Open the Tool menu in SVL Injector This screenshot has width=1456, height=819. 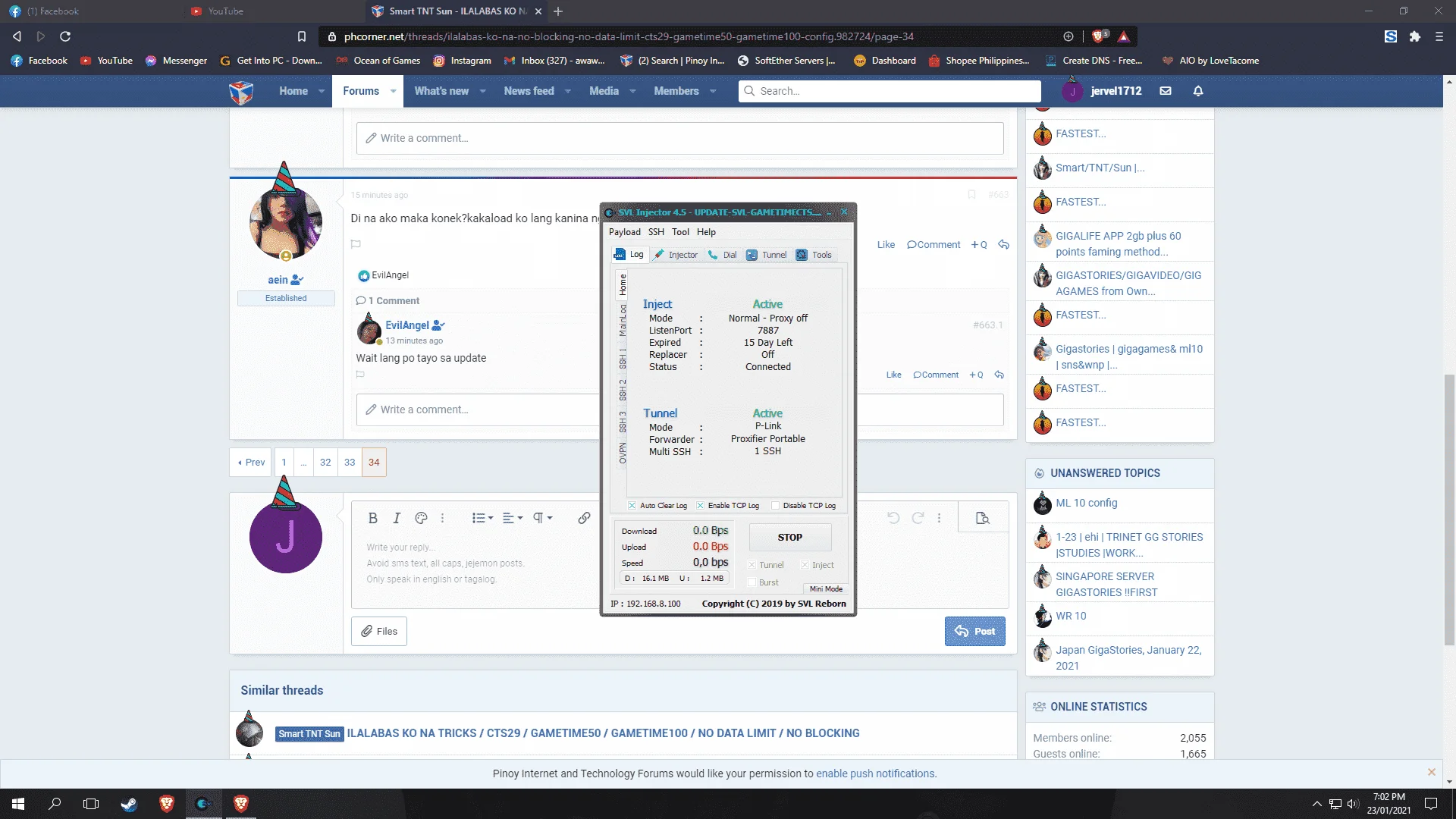pos(680,232)
